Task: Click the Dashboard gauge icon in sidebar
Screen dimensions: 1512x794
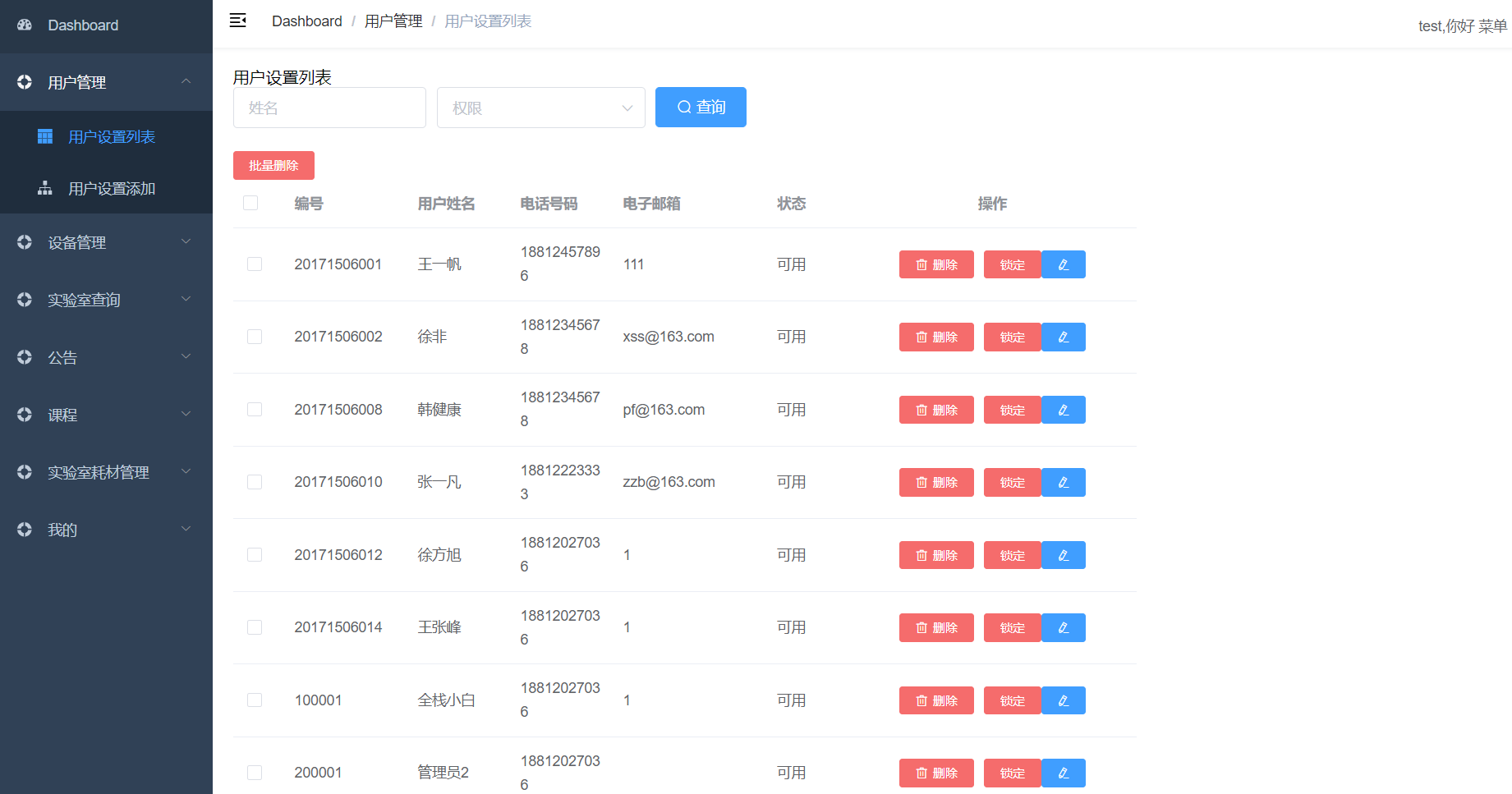Action: [25, 25]
